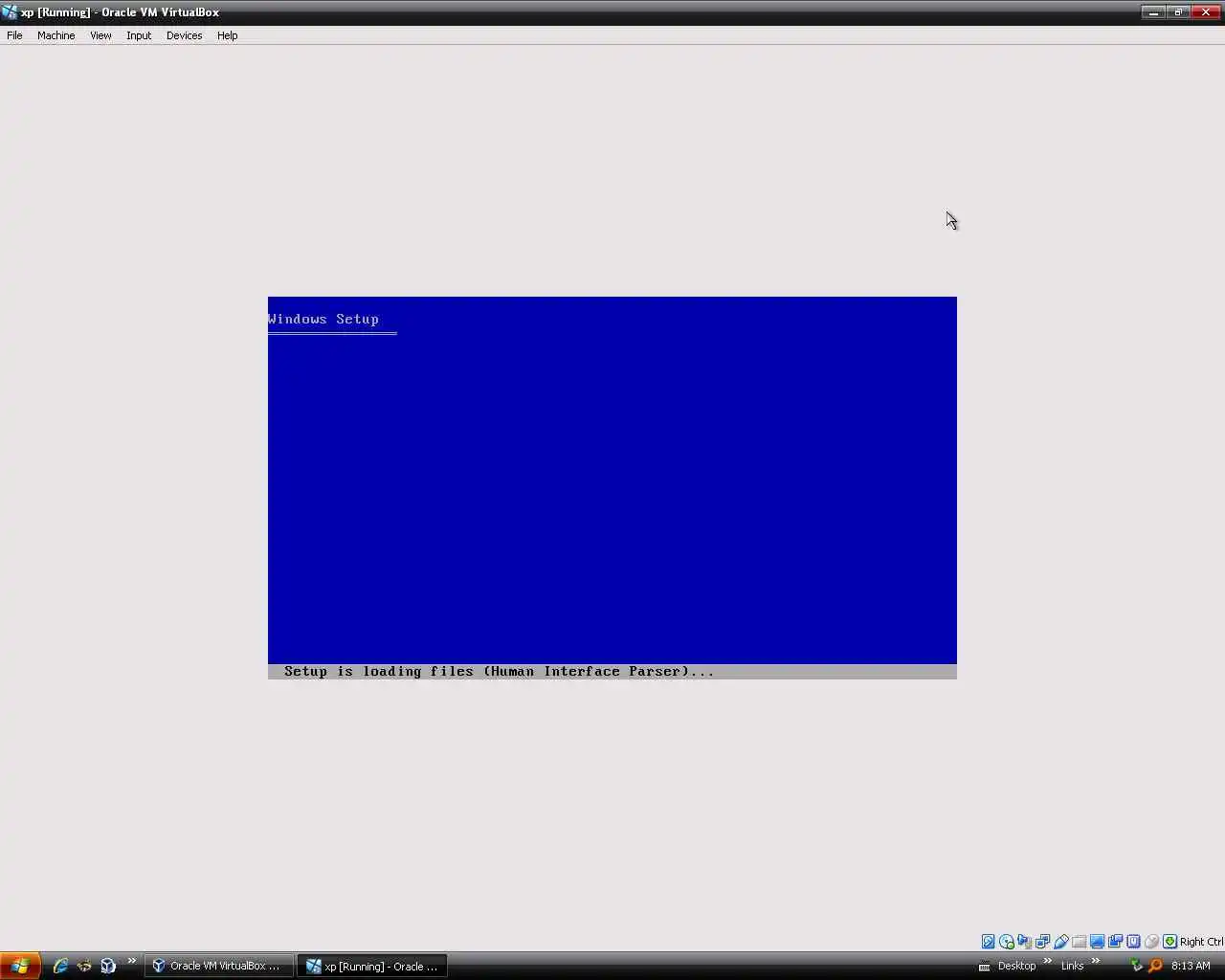Open the Windows Start menu orb
This screenshot has width=1225, height=980.
click(x=20, y=966)
